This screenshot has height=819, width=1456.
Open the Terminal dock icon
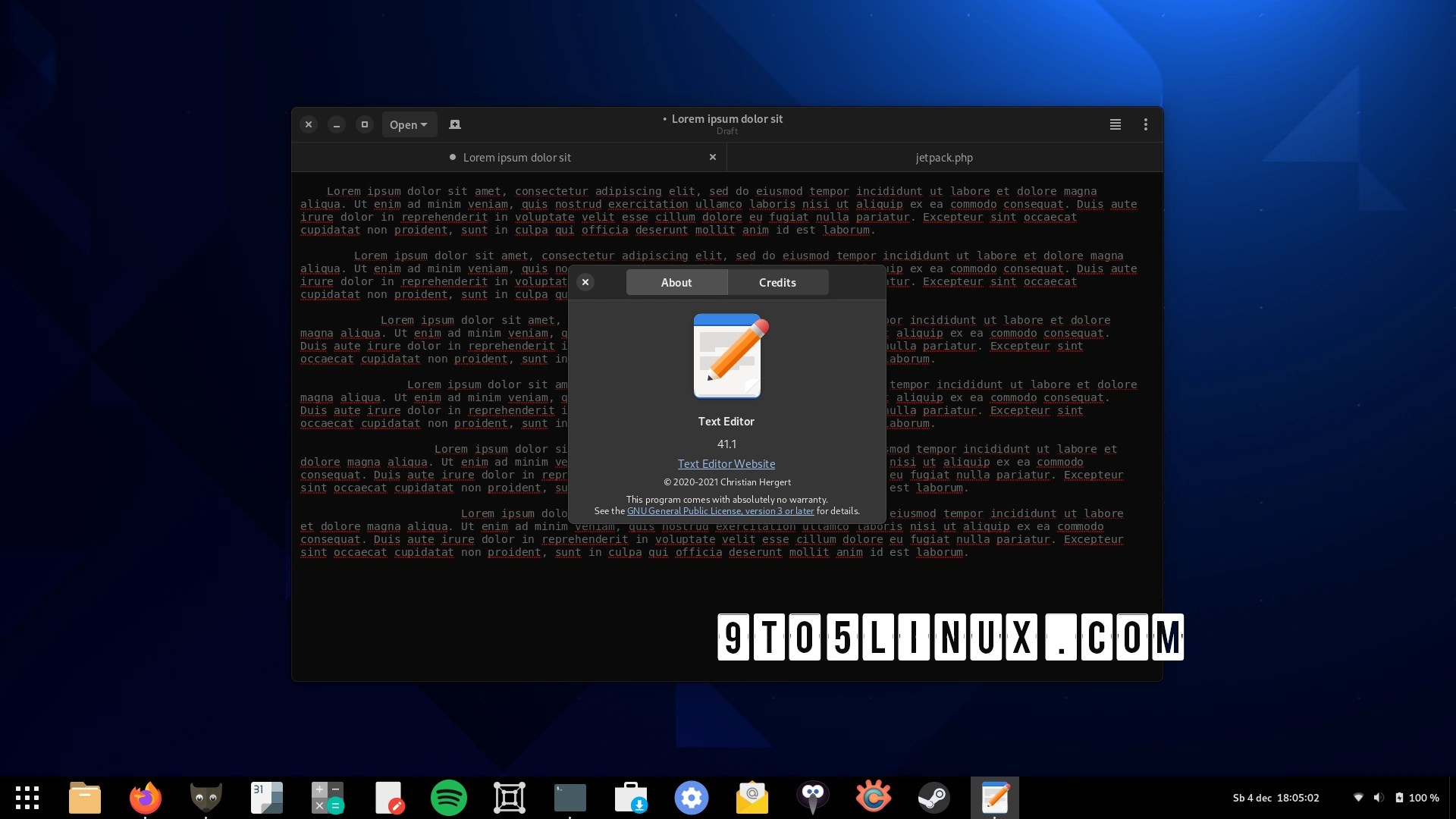click(x=570, y=798)
